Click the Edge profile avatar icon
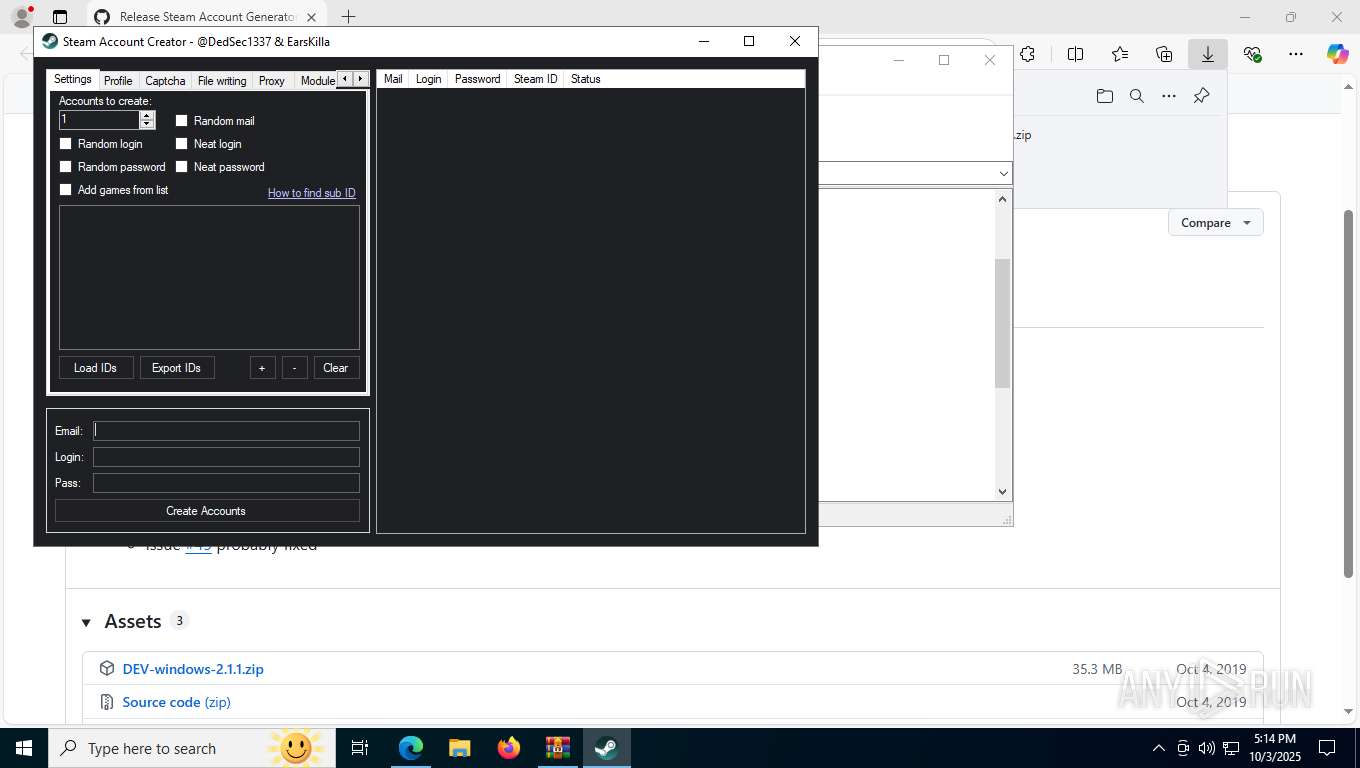This screenshot has height=768, width=1360. click(x=22, y=17)
